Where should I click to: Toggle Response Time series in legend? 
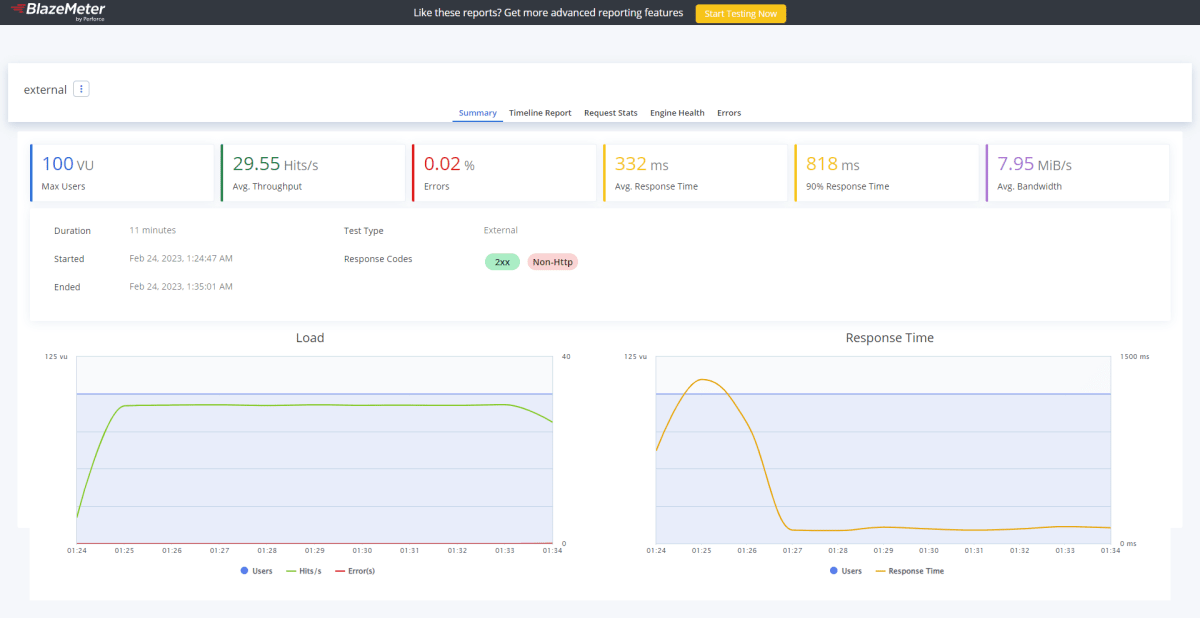point(909,571)
